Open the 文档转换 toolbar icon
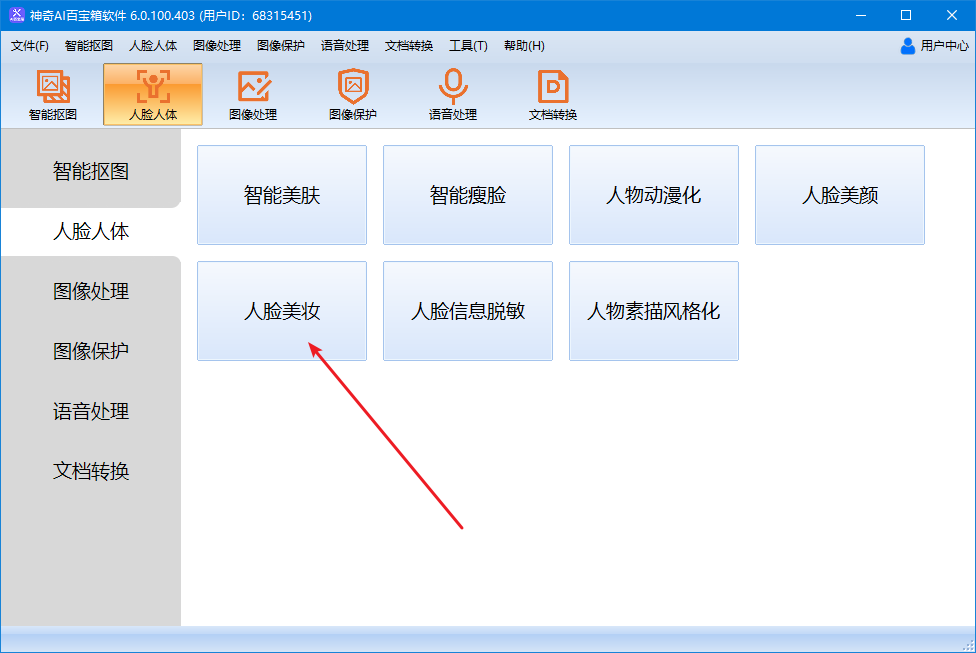The width and height of the screenshot is (976, 653). pyautogui.click(x=553, y=95)
